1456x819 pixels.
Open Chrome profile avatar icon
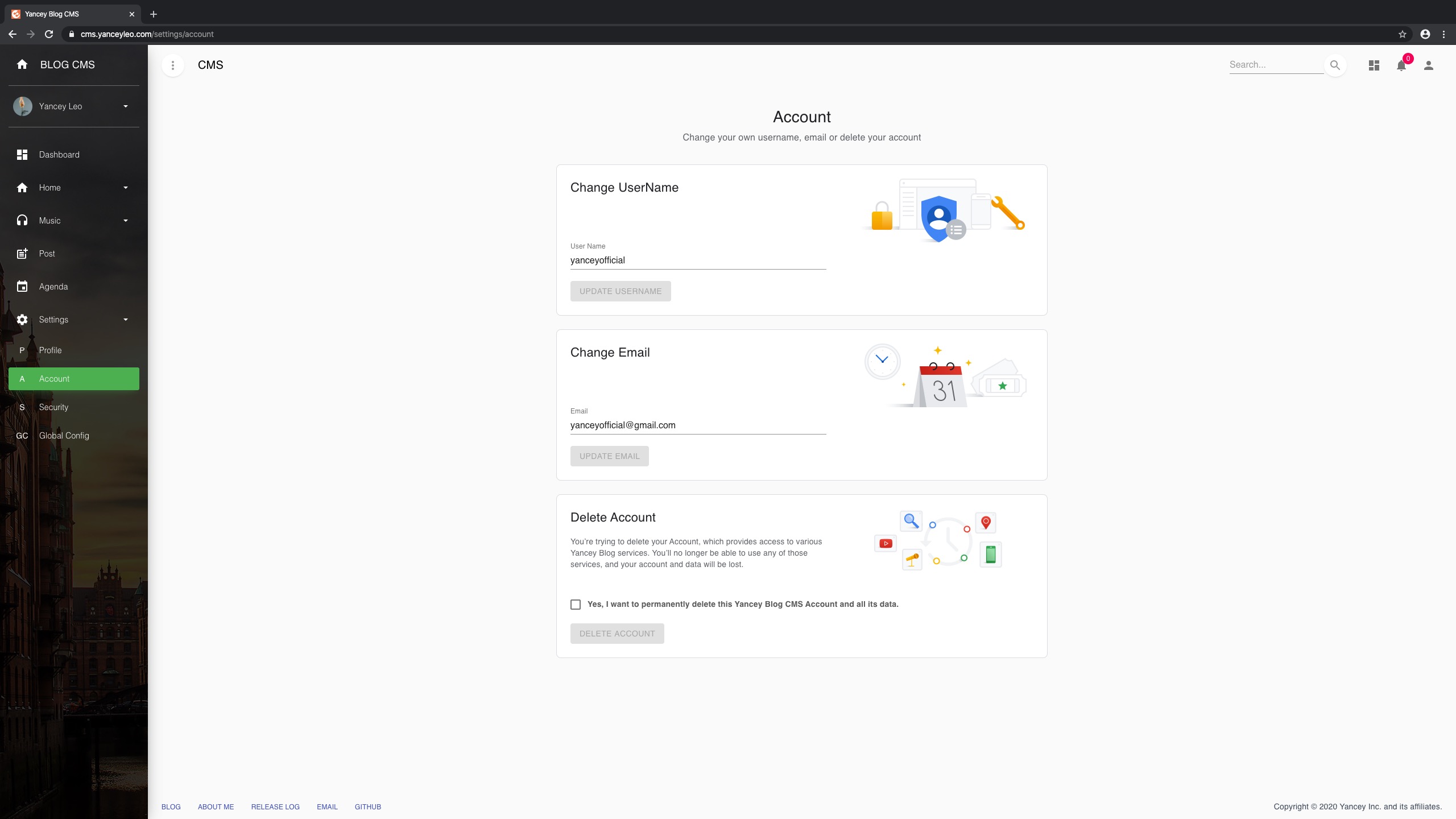(1425, 34)
